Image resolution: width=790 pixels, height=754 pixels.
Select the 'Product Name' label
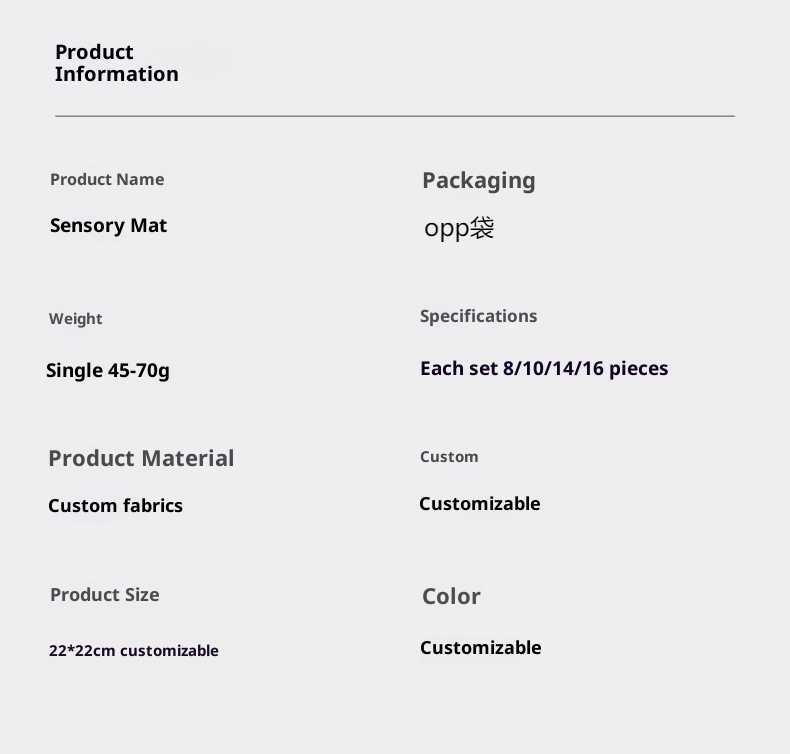(x=107, y=180)
